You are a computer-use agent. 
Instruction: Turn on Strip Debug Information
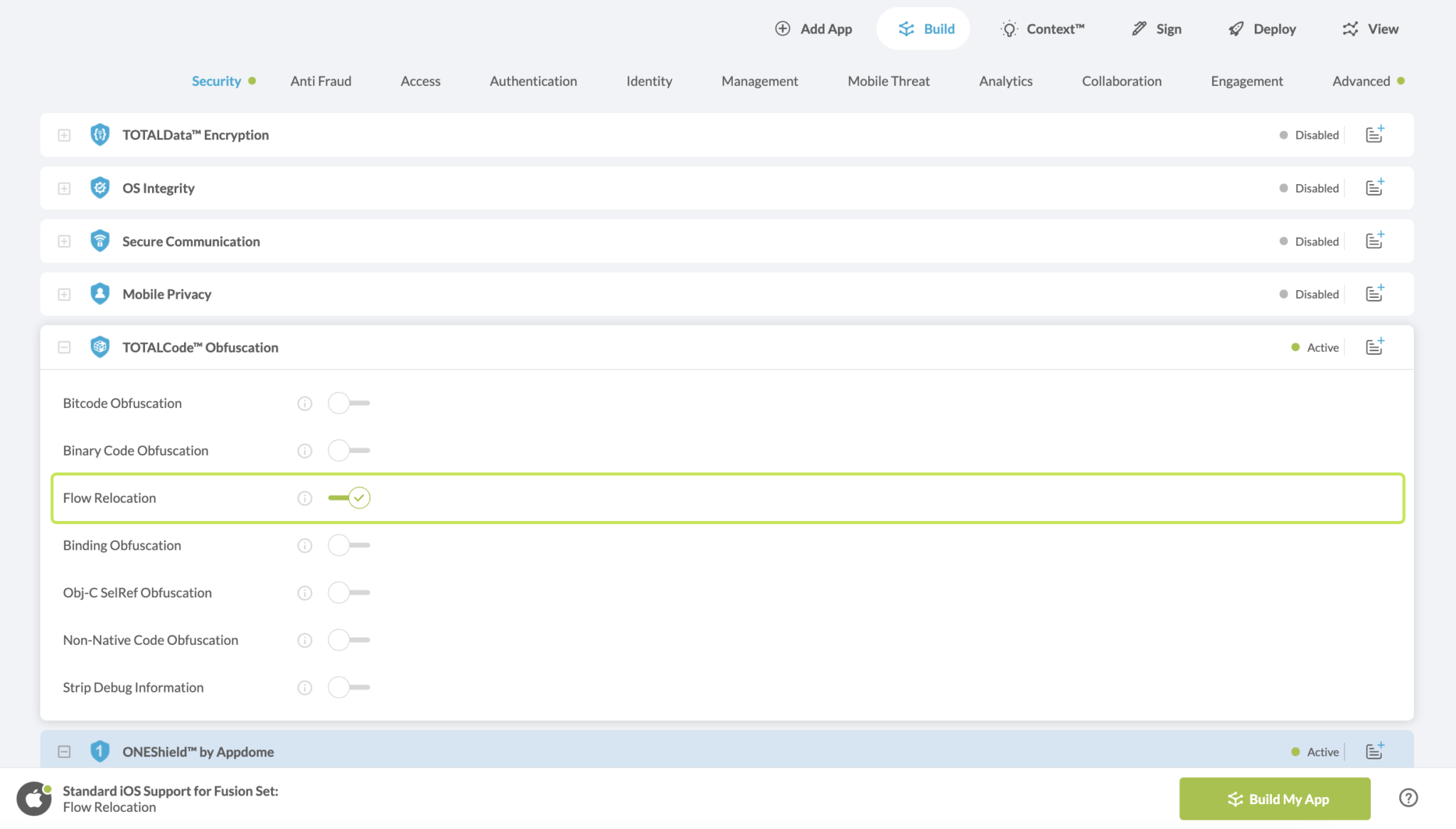pyautogui.click(x=348, y=687)
